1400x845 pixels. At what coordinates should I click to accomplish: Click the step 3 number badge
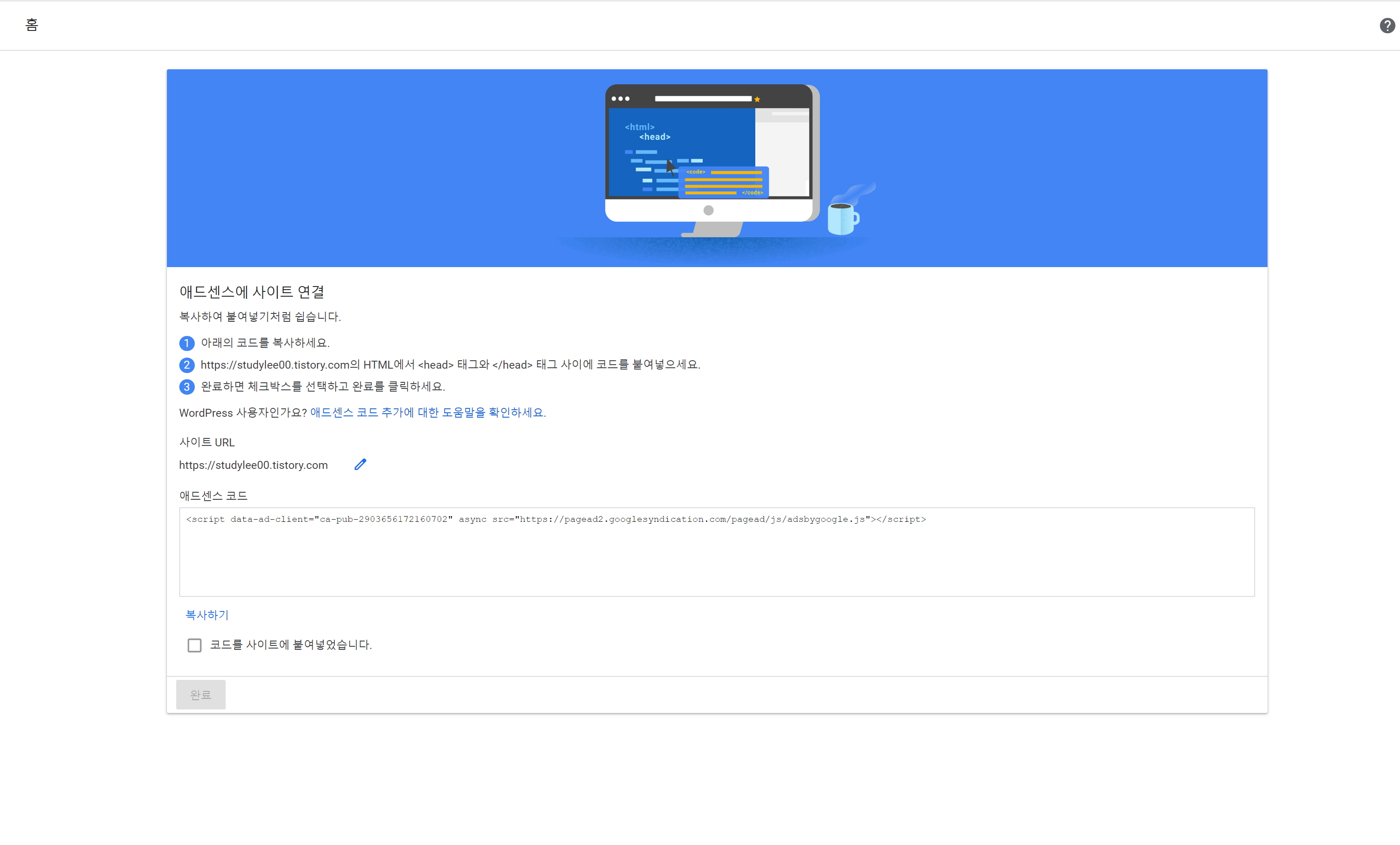pyautogui.click(x=187, y=387)
